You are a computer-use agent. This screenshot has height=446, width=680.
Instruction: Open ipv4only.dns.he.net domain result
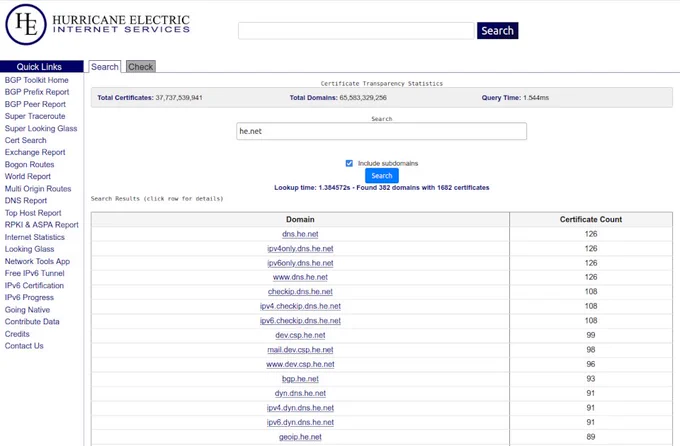pos(300,249)
